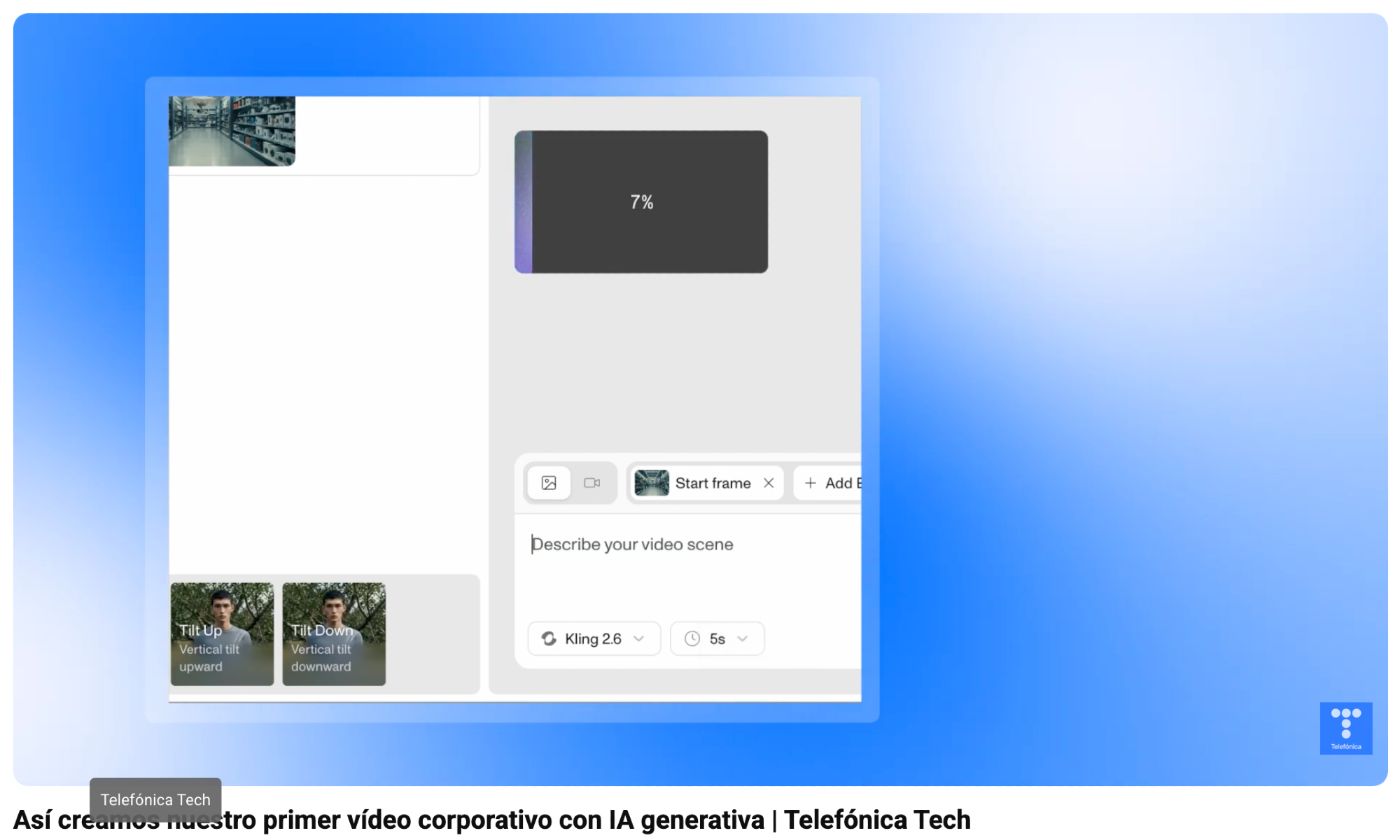
Task: Click the 7% video generation progress tile
Action: coord(641,202)
